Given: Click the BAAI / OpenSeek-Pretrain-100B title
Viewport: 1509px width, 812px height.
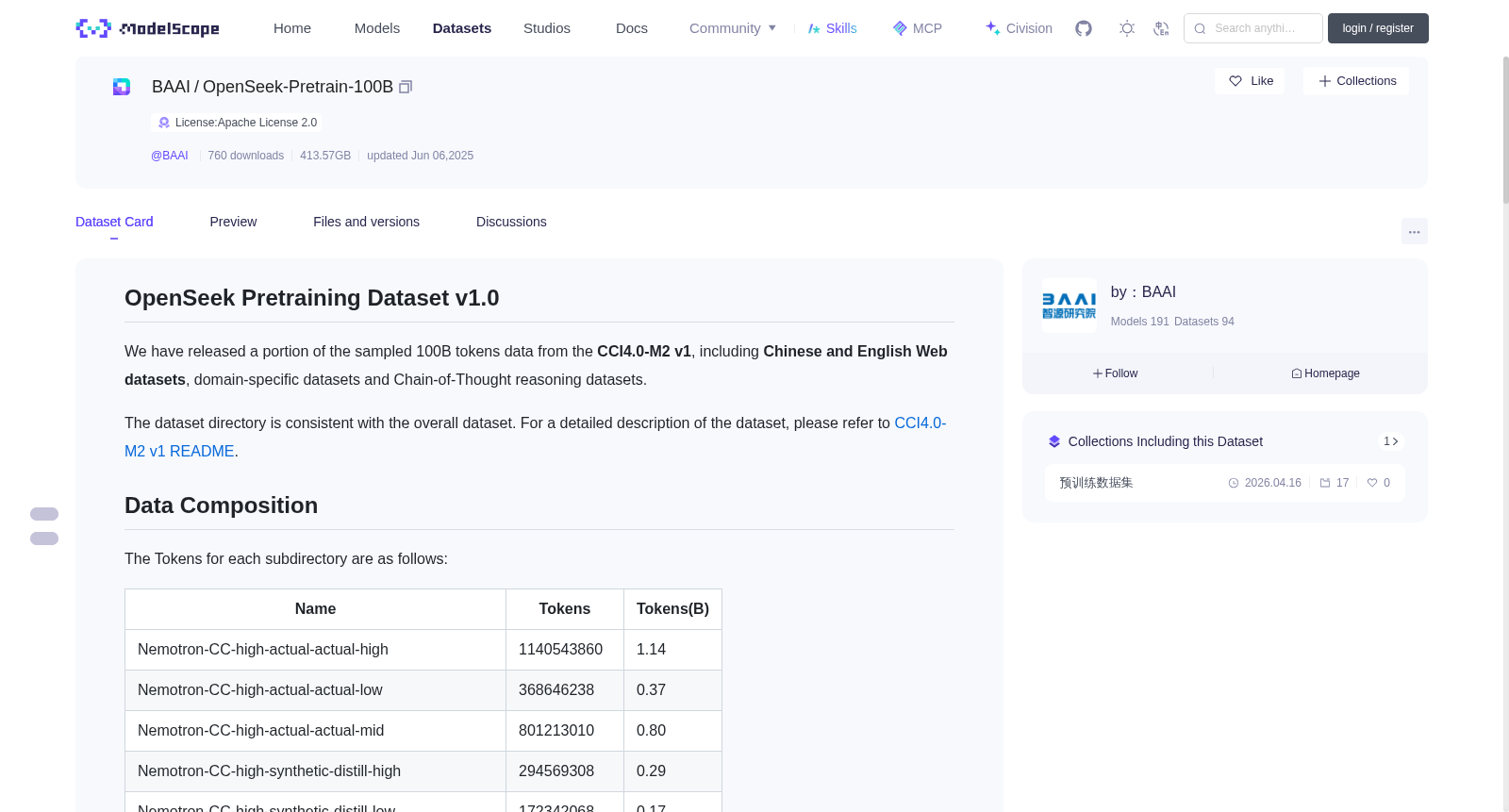Looking at the screenshot, I should coord(273,87).
